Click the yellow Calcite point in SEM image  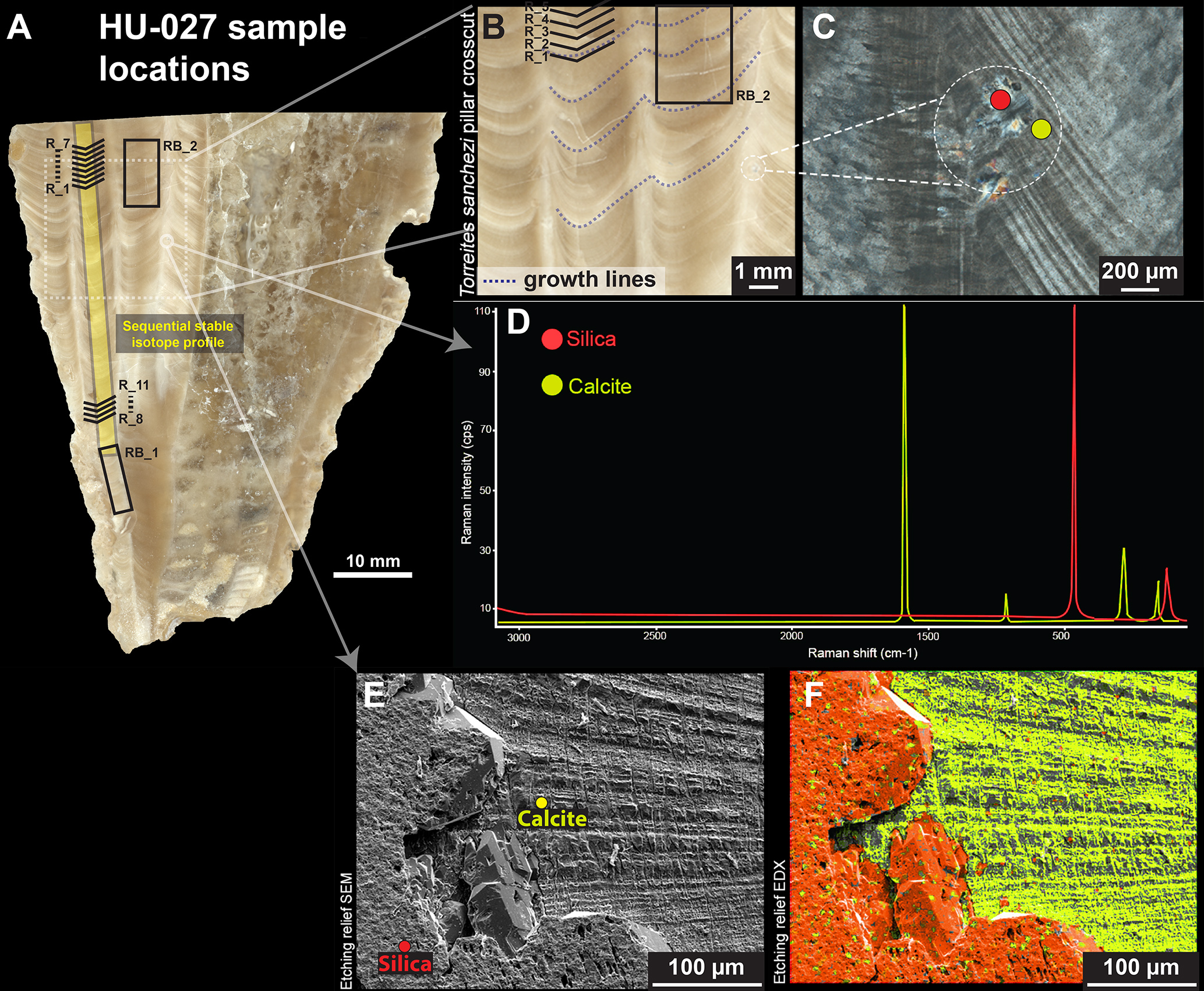pyautogui.click(x=541, y=803)
